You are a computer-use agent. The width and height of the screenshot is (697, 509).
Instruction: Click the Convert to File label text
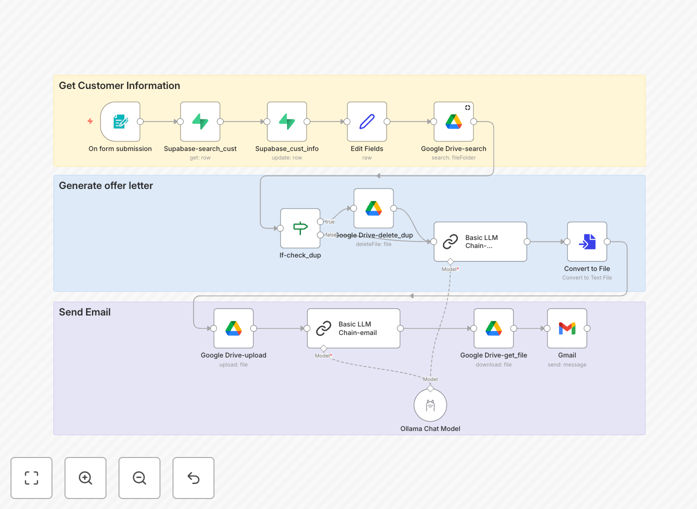pyautogui.click(x=587, y=269)
